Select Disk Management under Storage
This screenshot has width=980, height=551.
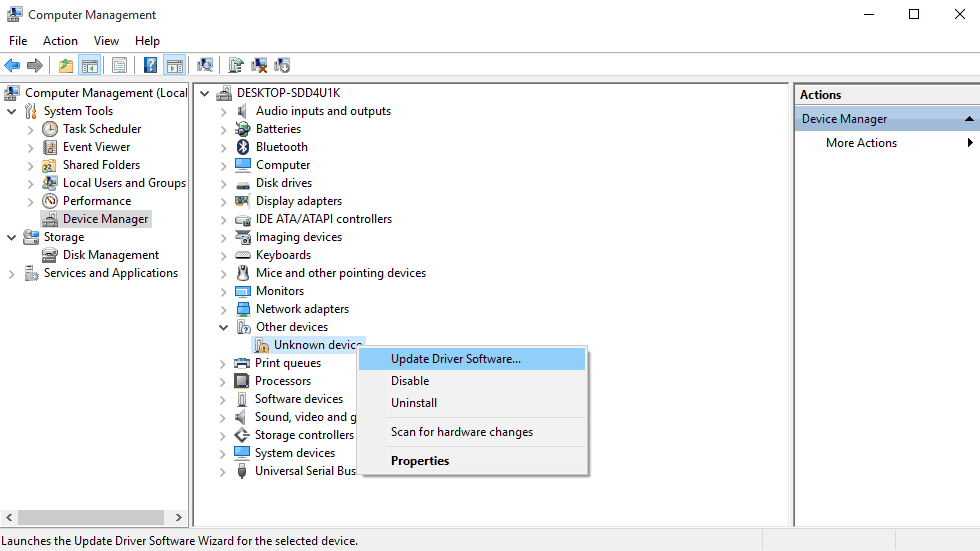(111, 255)
